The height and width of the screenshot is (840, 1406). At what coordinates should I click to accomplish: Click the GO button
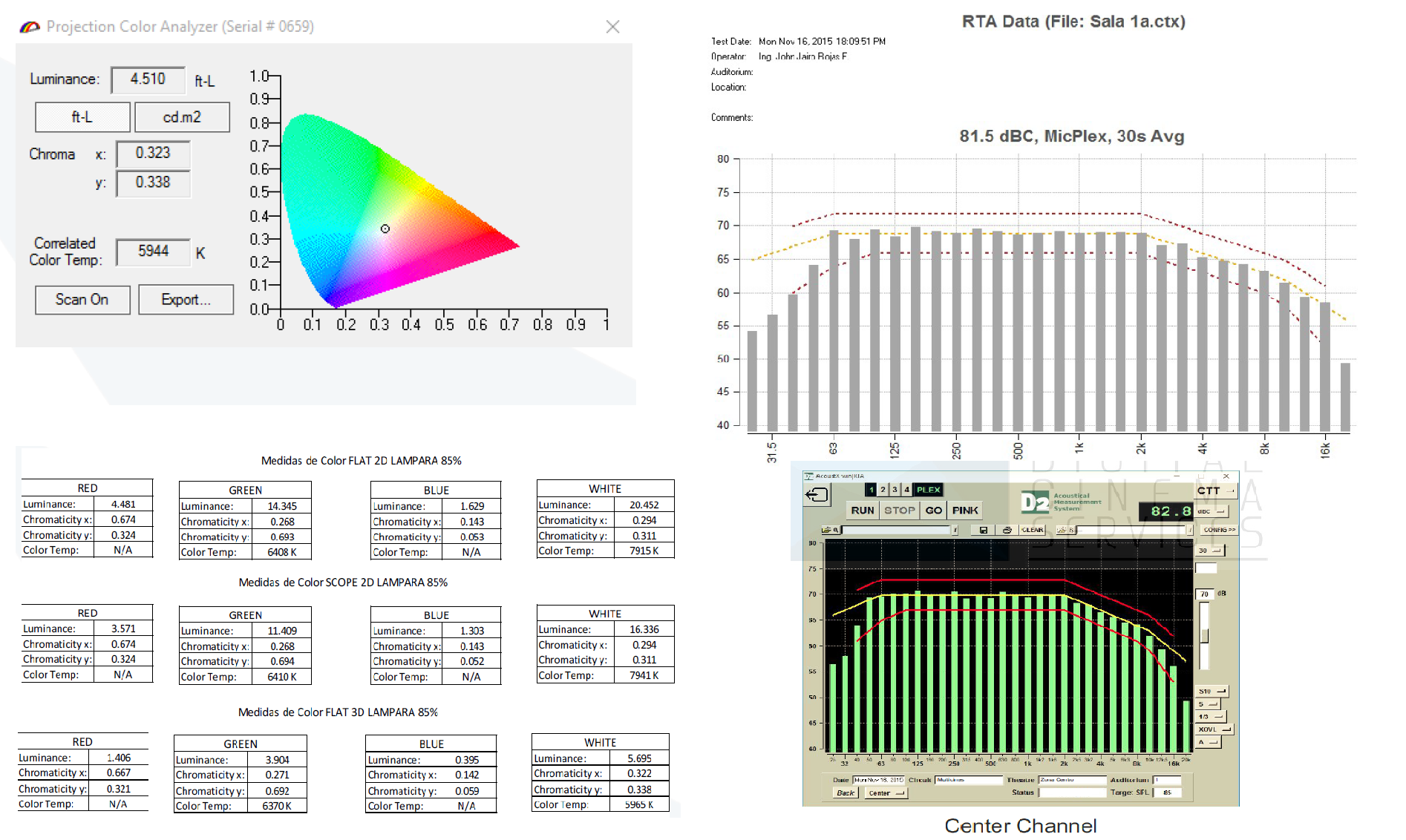[934, 511]
